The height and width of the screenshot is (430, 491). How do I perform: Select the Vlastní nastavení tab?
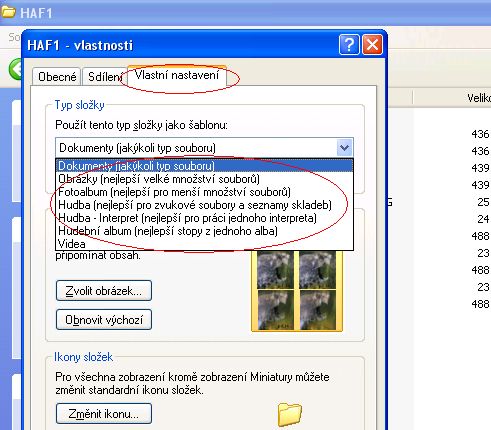[x=177, y=75]
